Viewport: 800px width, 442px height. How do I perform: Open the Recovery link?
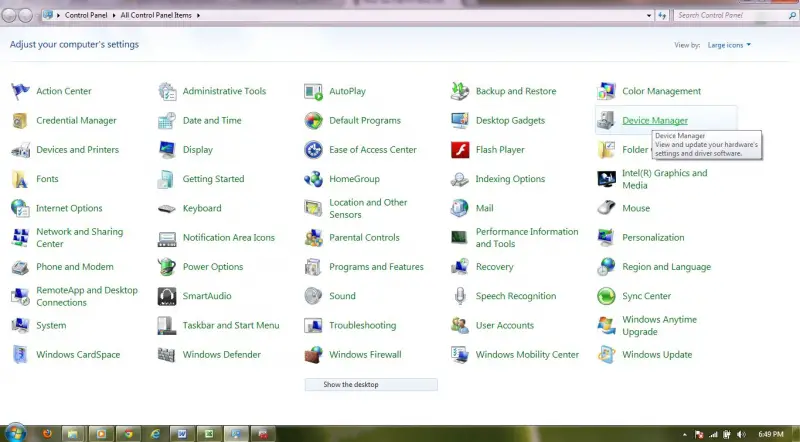pos(494,267)
